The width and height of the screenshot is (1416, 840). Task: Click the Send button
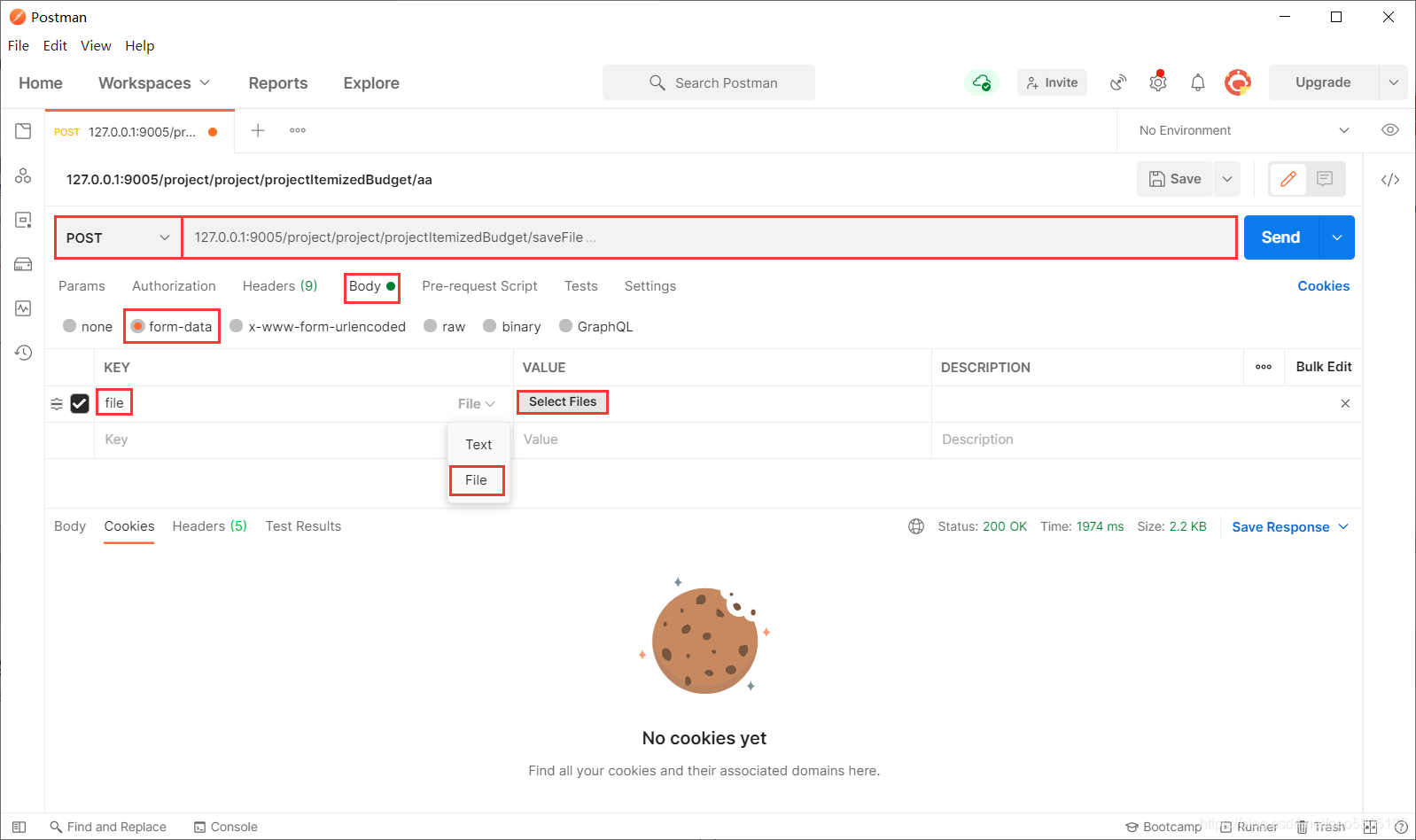coord(1281,237)
